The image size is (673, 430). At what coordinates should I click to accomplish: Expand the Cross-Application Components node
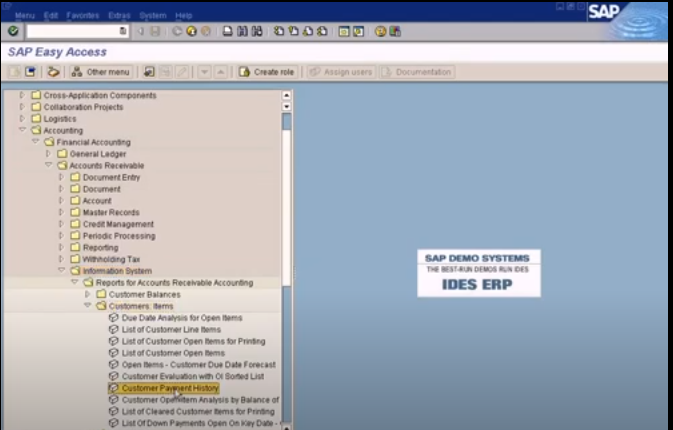(x=22, y=95)
